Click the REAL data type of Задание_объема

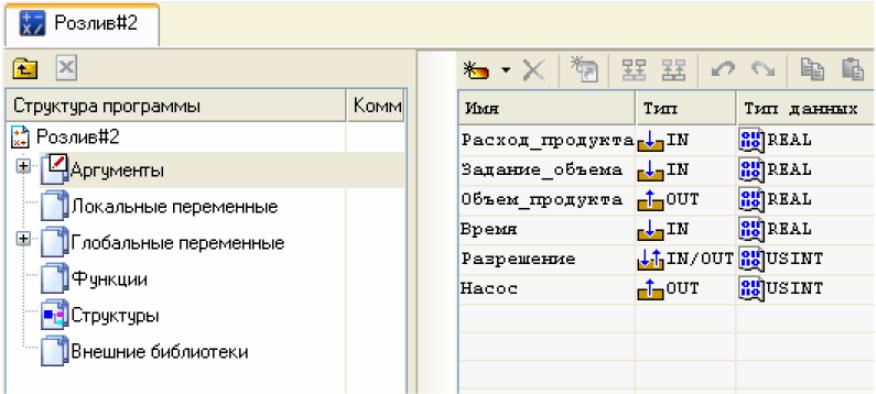[x=806, y=170]
